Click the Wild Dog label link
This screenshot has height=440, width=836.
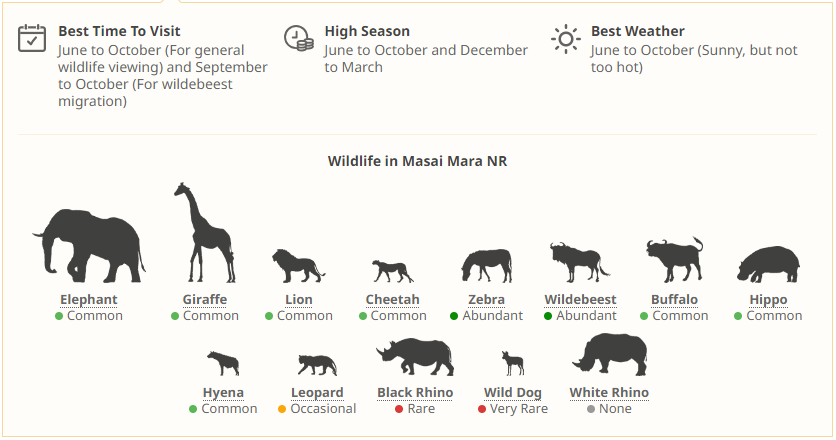[x=515, y=393]
